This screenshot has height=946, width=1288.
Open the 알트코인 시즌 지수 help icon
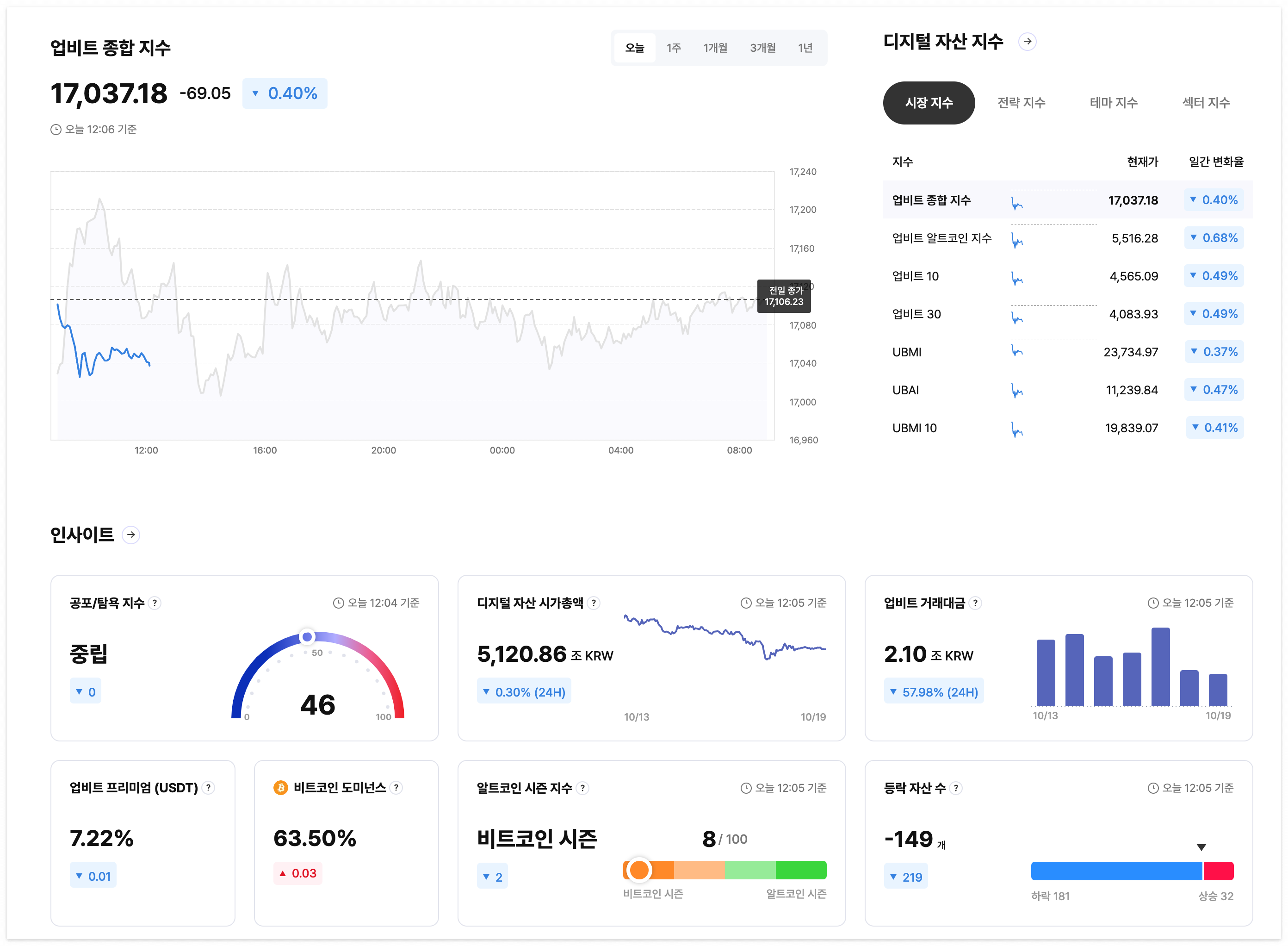pyautogui.click(x=582, y=788)
